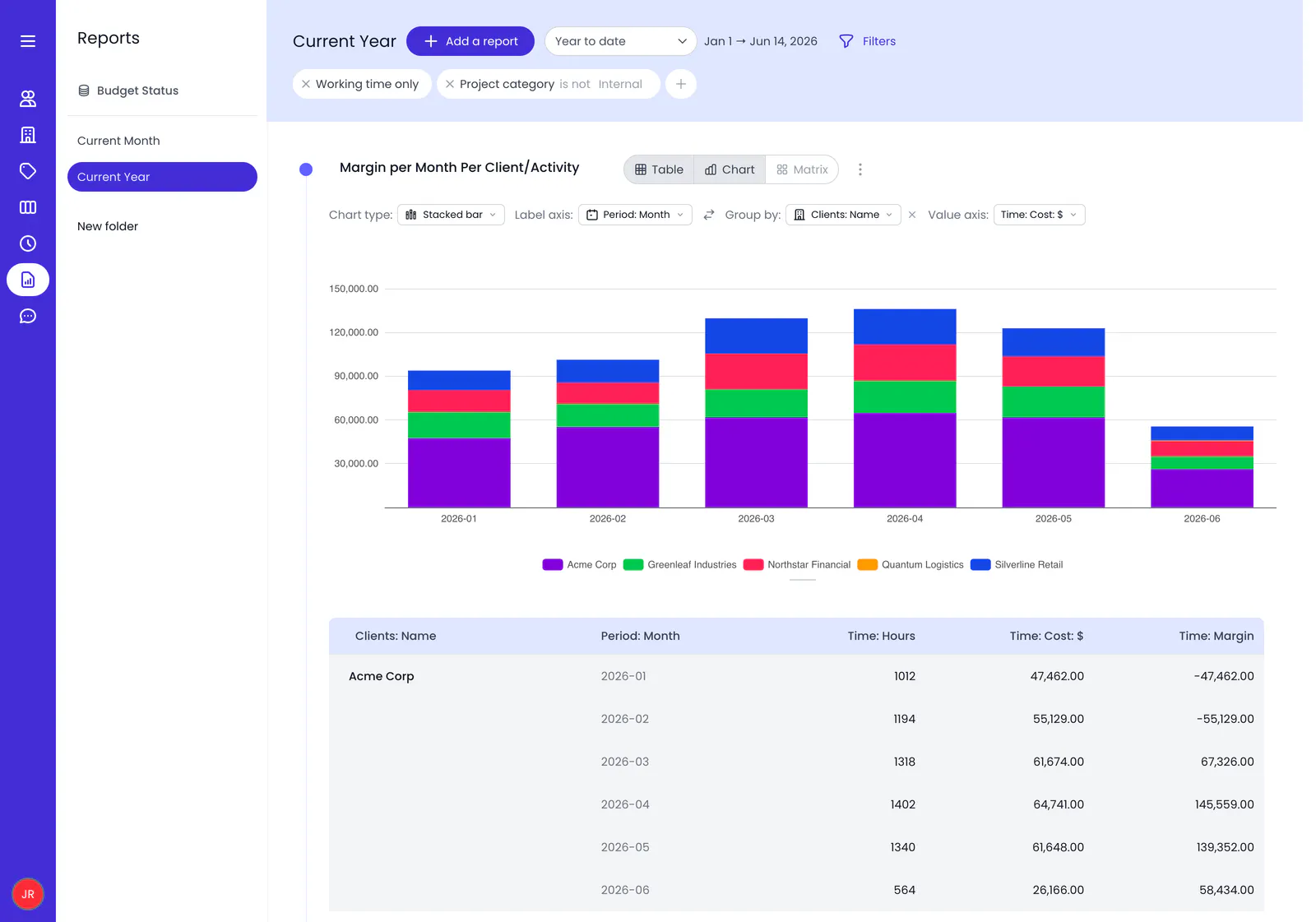Click the report's blue section dot
Image resolution: width=1316 pixels, height=922 pixels.
click(x=306, y=169)
